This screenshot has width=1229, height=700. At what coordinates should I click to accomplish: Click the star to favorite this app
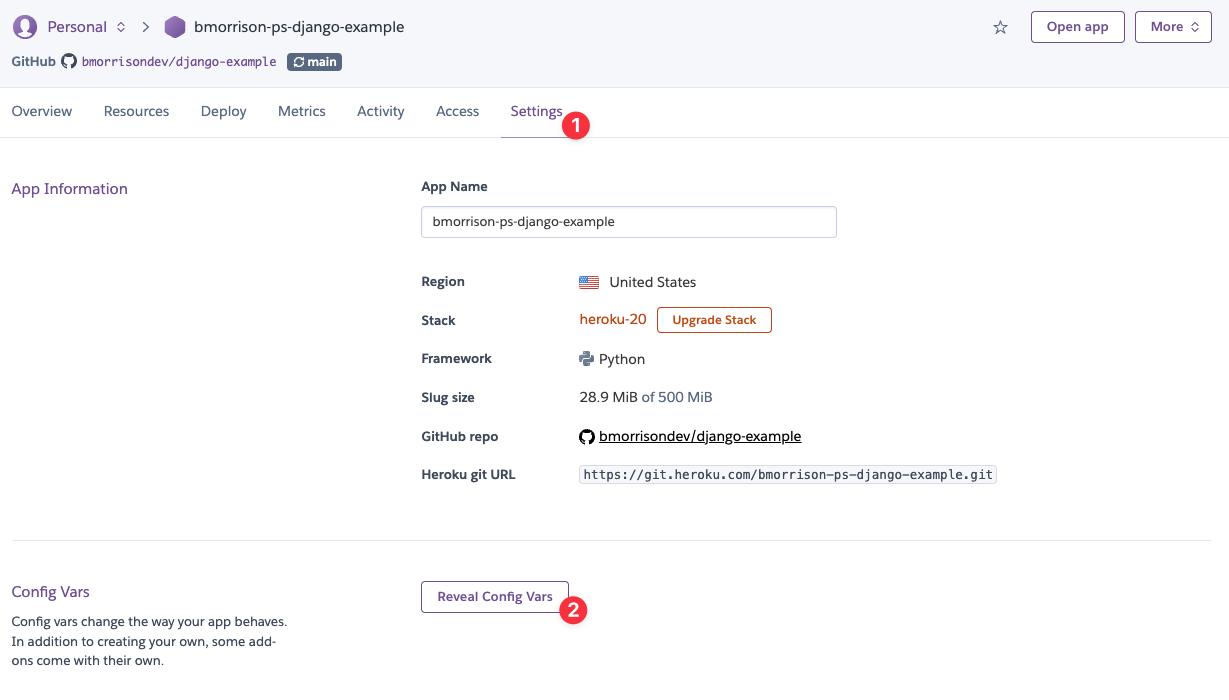pyautogui.click(x=999, y=27)
